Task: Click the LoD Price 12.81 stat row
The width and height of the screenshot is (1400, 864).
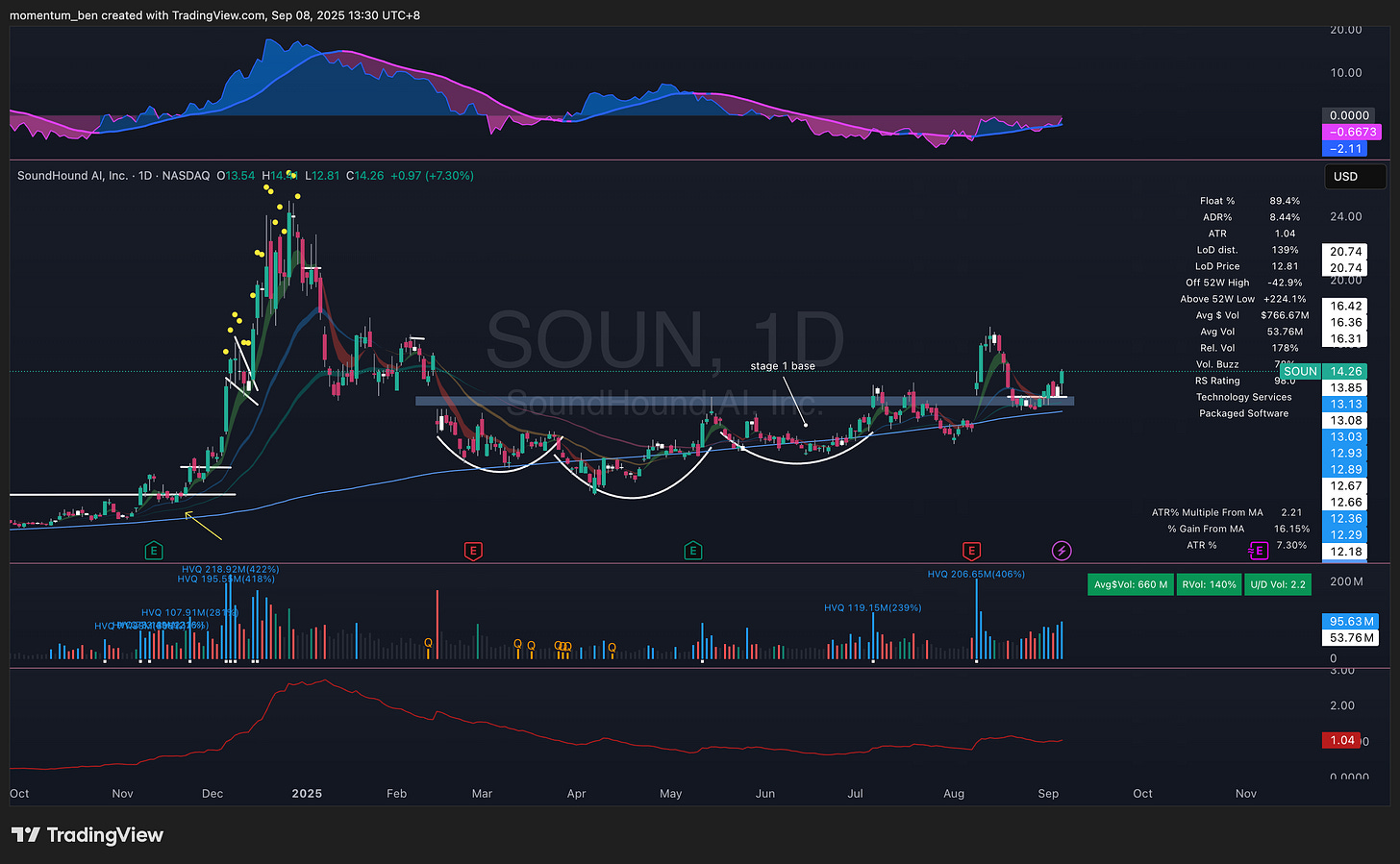Action: pos(1245,266)
